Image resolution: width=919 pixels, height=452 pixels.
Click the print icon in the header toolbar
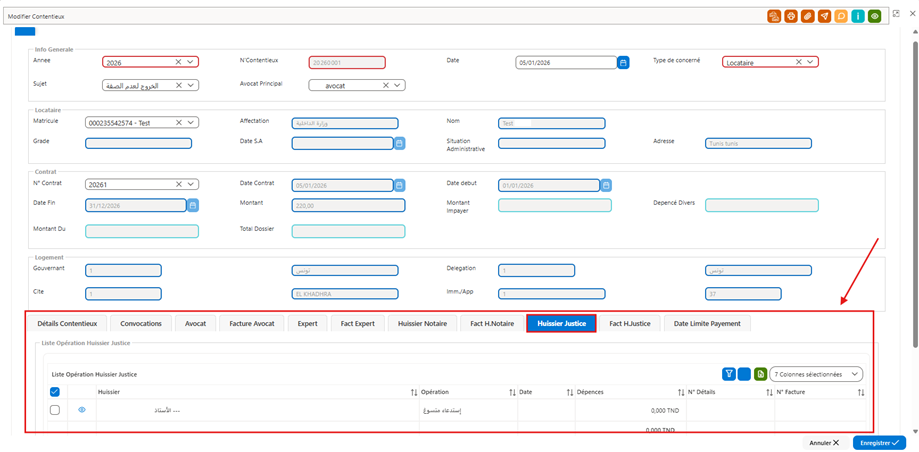coord(791,16)
